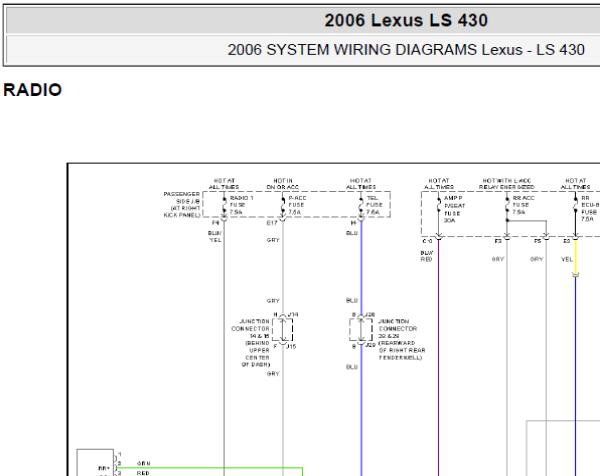
Task: Click the dashed junction connector 14 & 15 box
Action: coord(282,329)
